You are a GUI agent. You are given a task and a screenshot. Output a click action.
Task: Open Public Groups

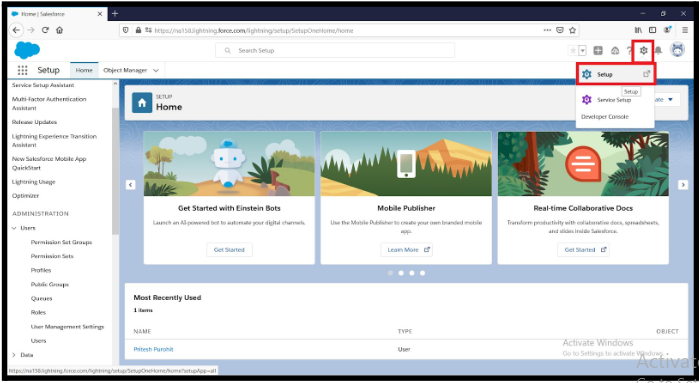tap(49, 284)
